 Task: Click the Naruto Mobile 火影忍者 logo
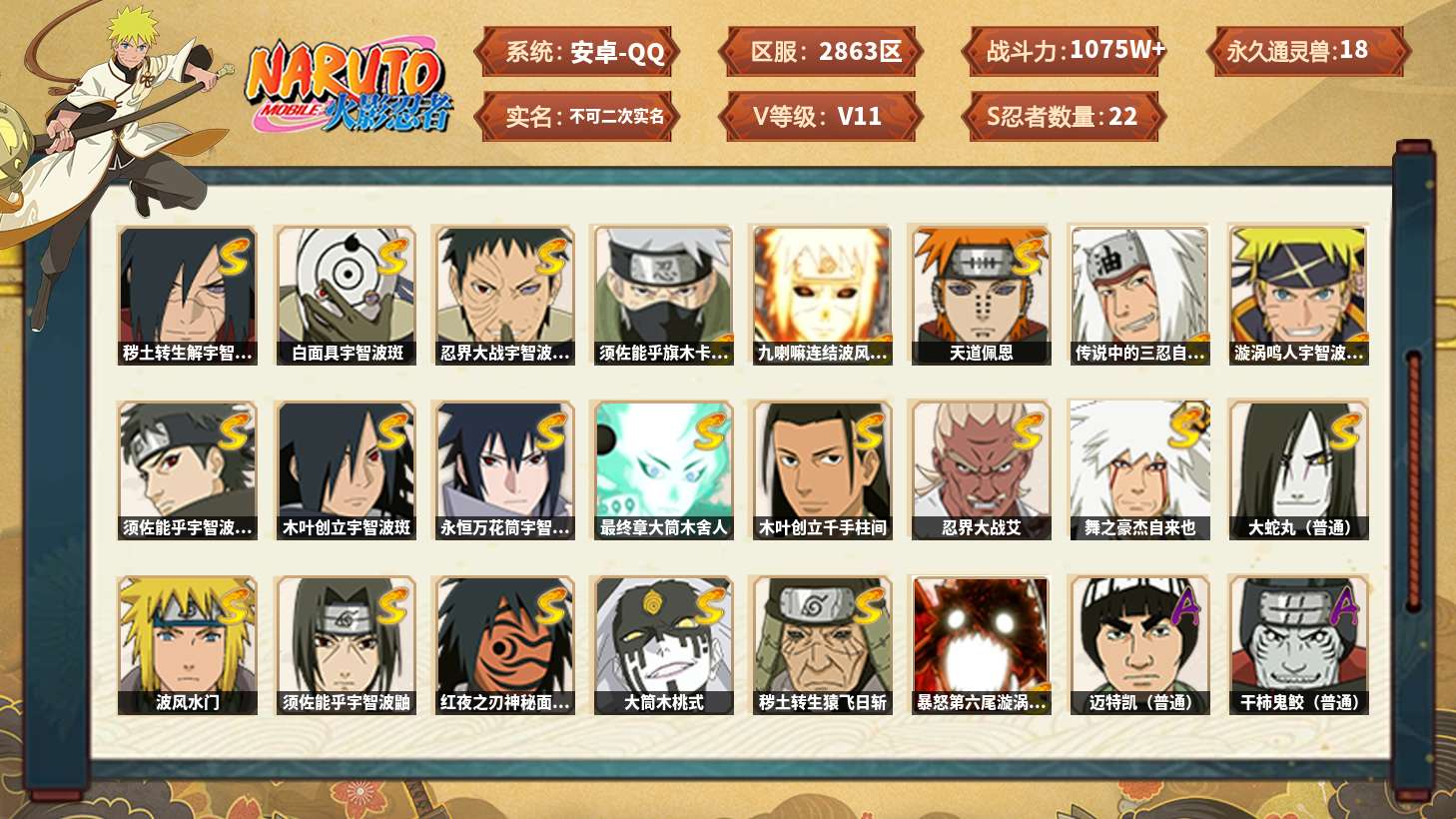(x=348, y=87)
